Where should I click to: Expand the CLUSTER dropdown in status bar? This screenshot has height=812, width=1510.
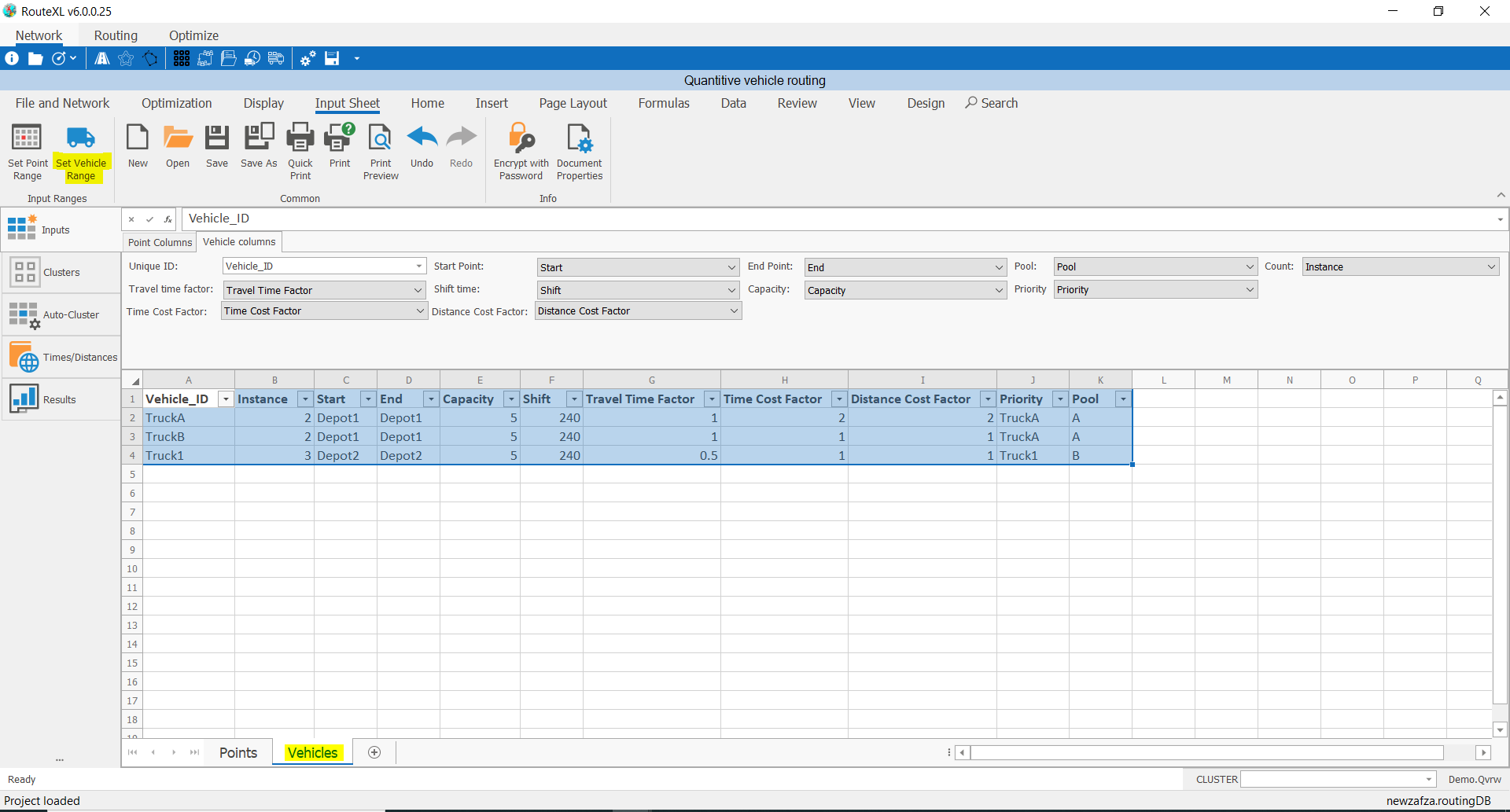point(1429,779)
